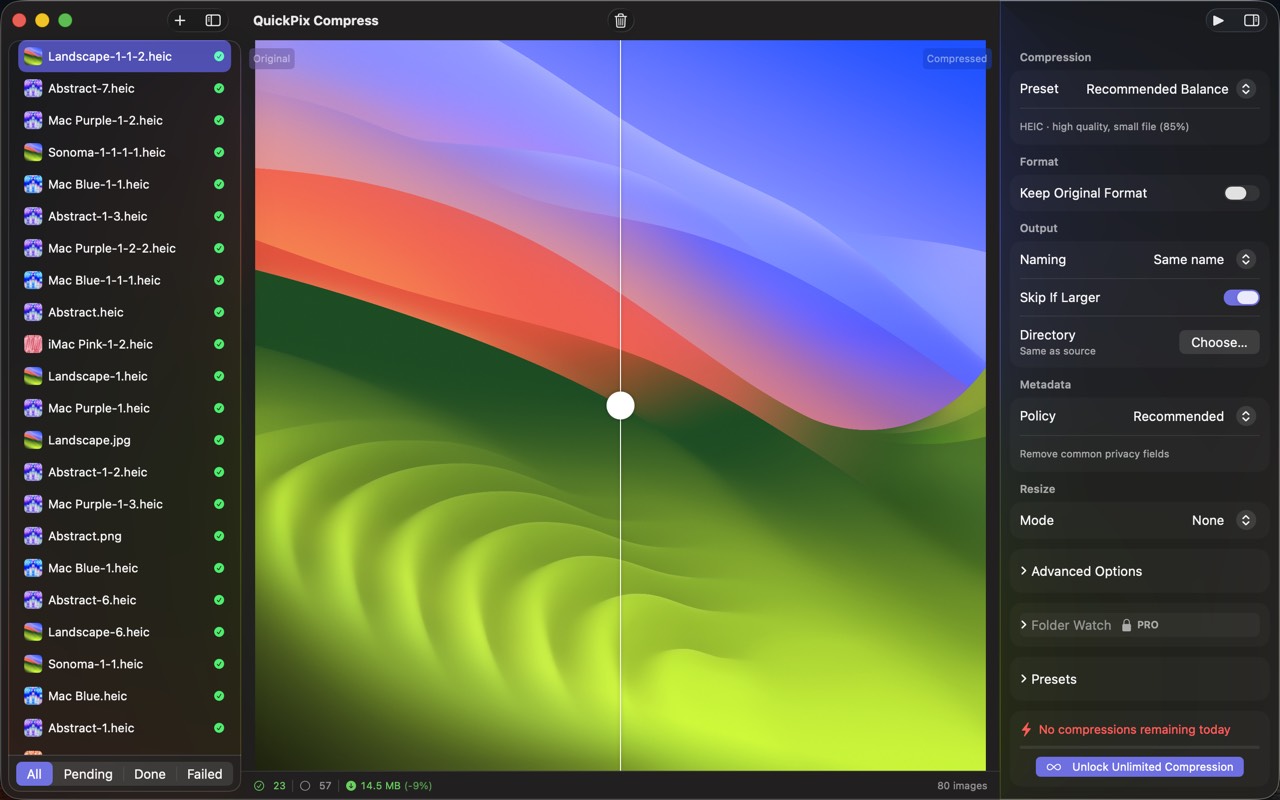Click green check beside Abstract-1-3.heic

click(219, 216)
